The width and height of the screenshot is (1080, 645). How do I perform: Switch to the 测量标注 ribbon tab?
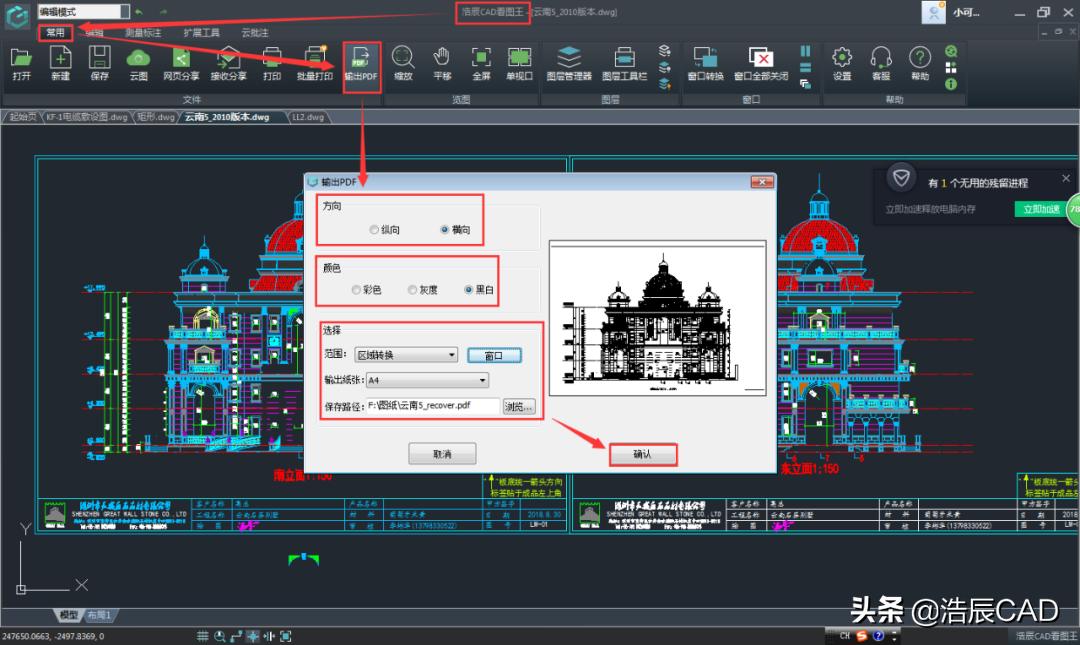142,33
